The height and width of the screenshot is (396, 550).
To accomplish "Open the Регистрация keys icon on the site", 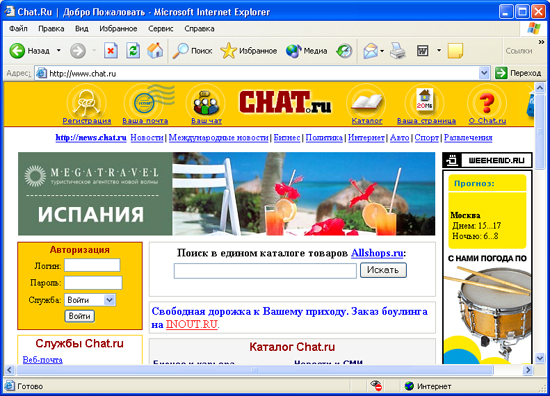I will click(86, 103).
